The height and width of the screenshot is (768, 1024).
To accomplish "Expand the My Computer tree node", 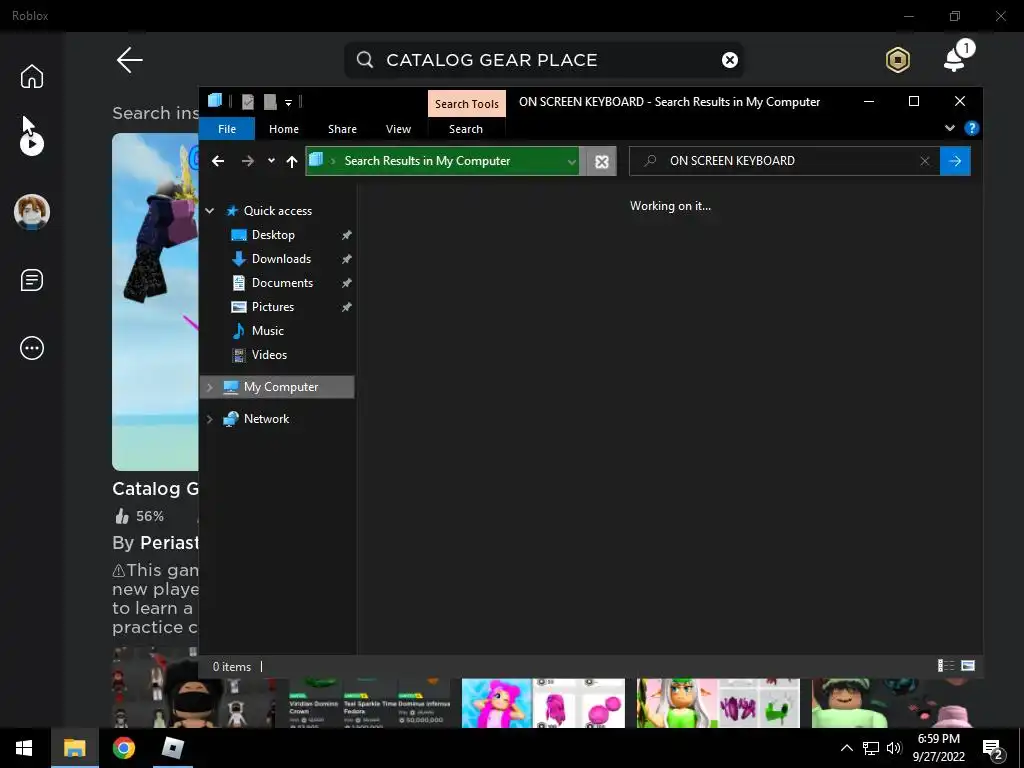I will coord(210,387).
